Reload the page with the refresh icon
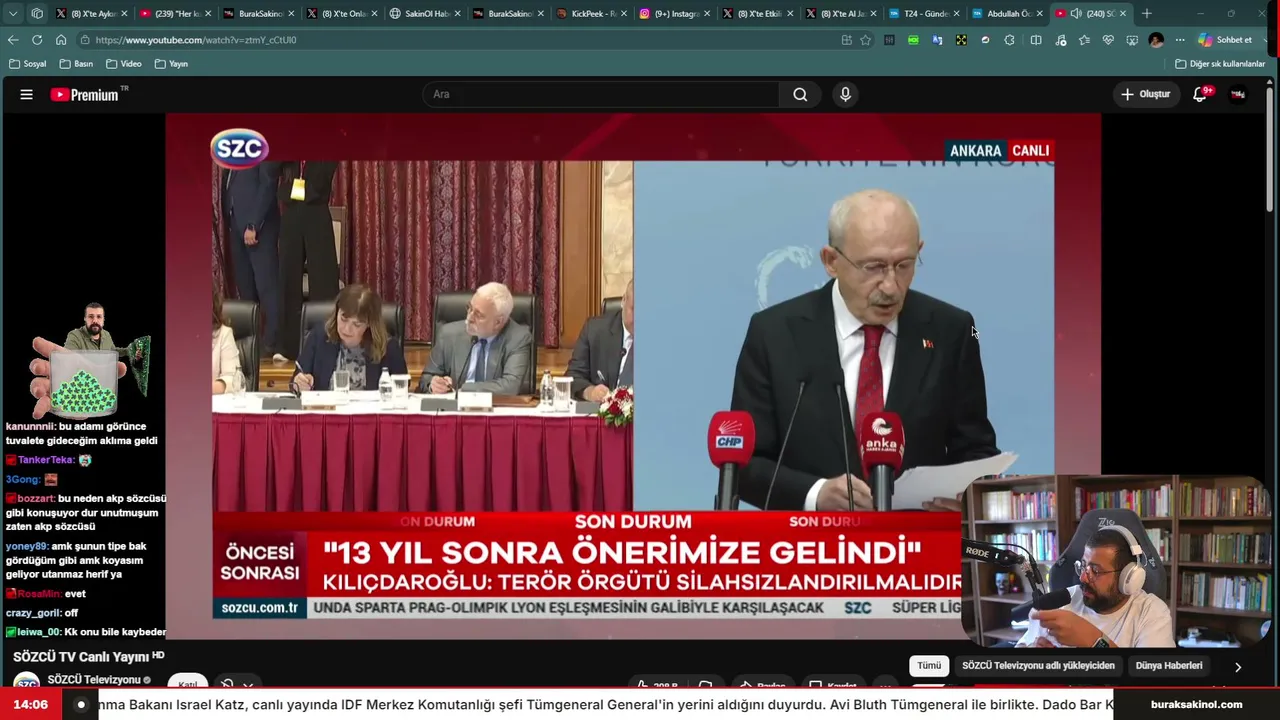The width and height of the screenshot is (1280, 720). (x=37, y=40)
